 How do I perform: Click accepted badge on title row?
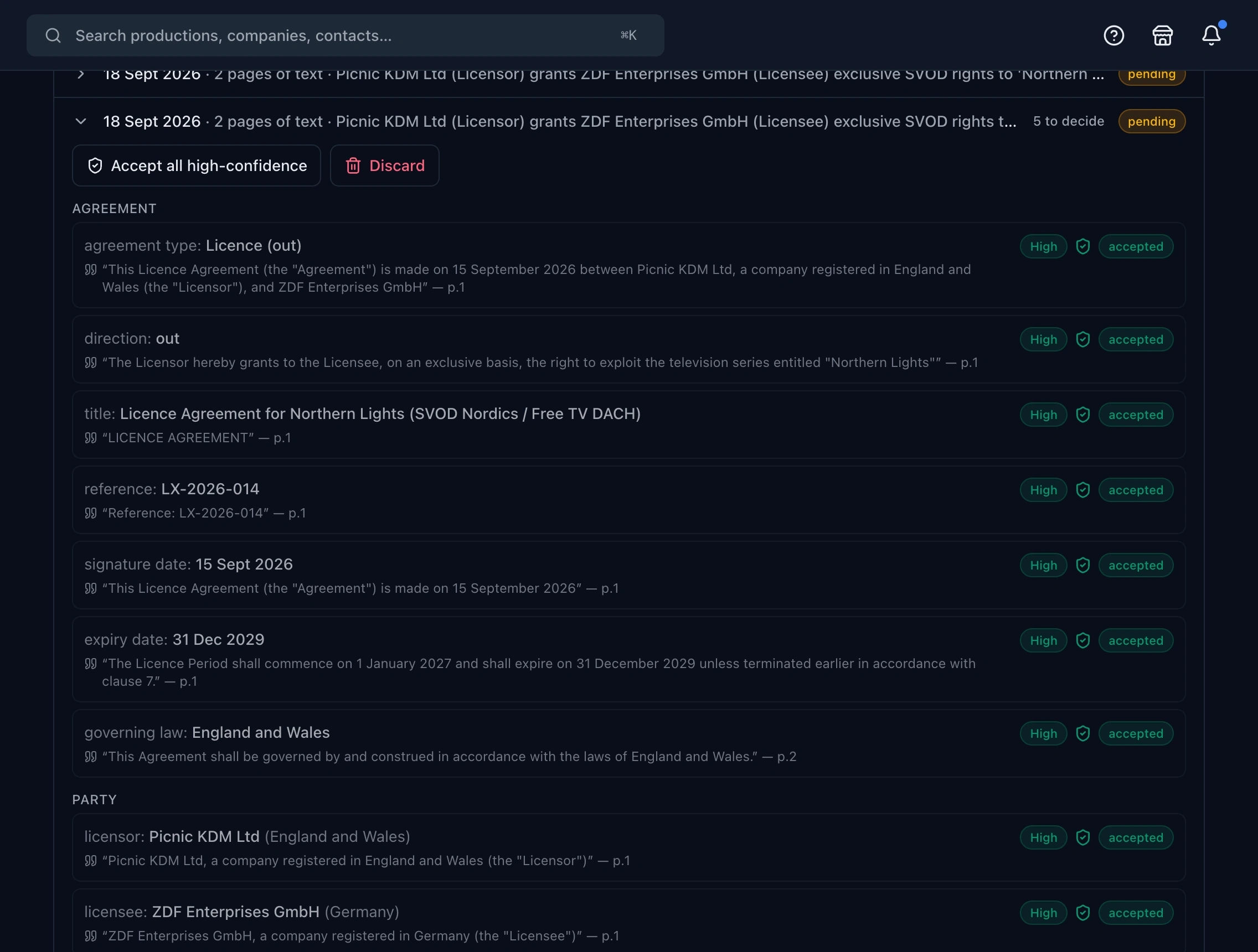(1135, 415)
